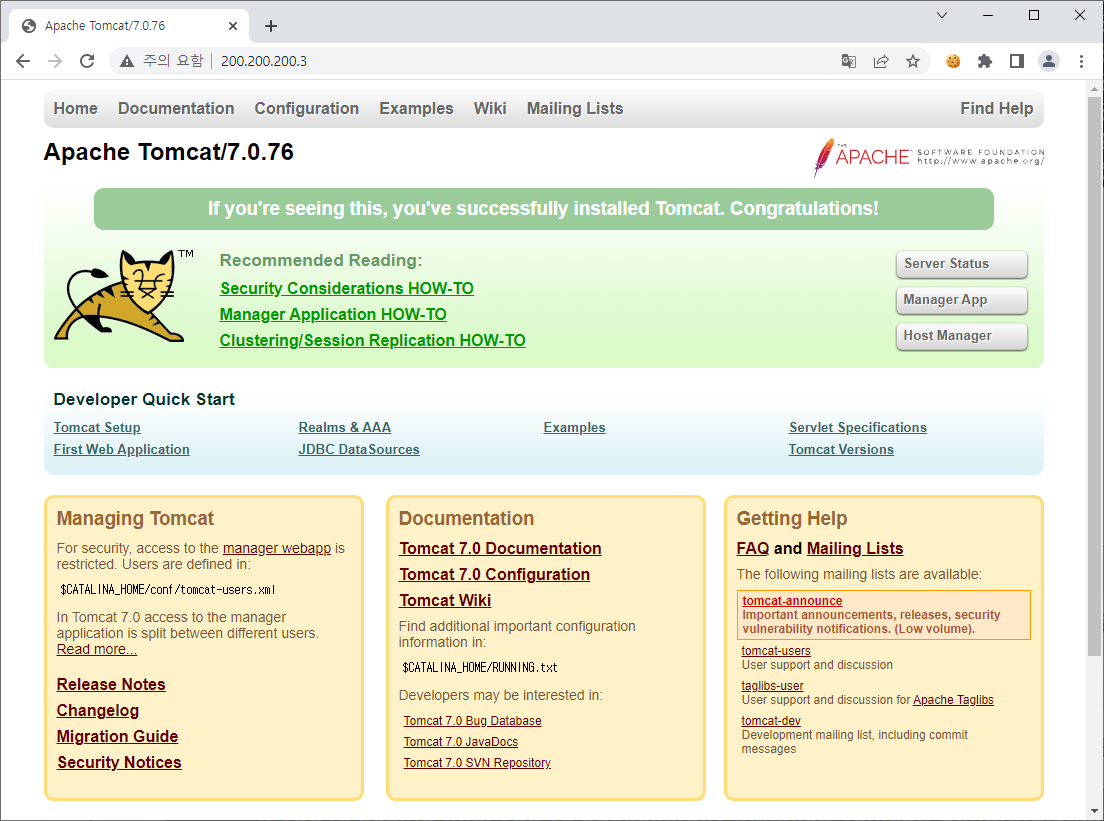
Task: Open the Realms & AAA link
Action: [x=345, y=427]
